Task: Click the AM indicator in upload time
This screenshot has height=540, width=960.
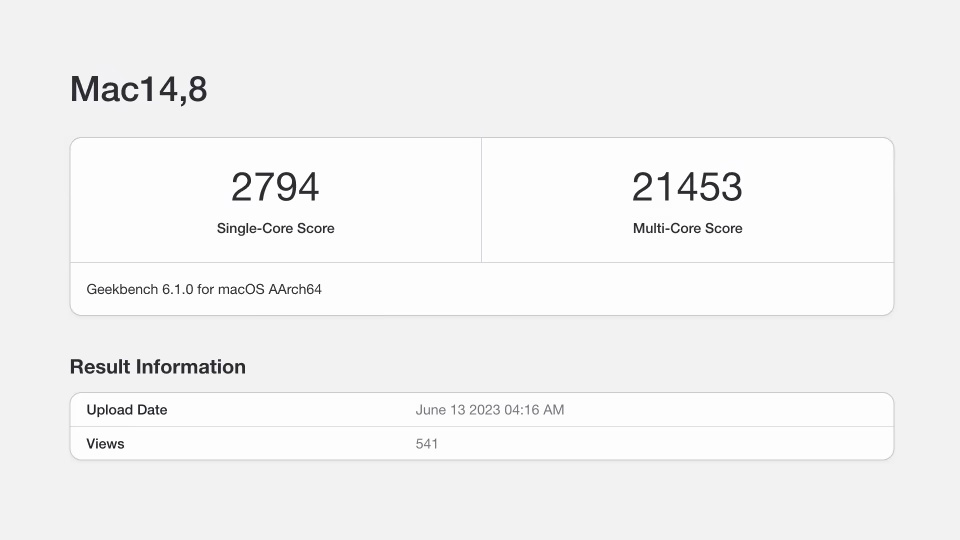Action: click(x=555, y=410)
